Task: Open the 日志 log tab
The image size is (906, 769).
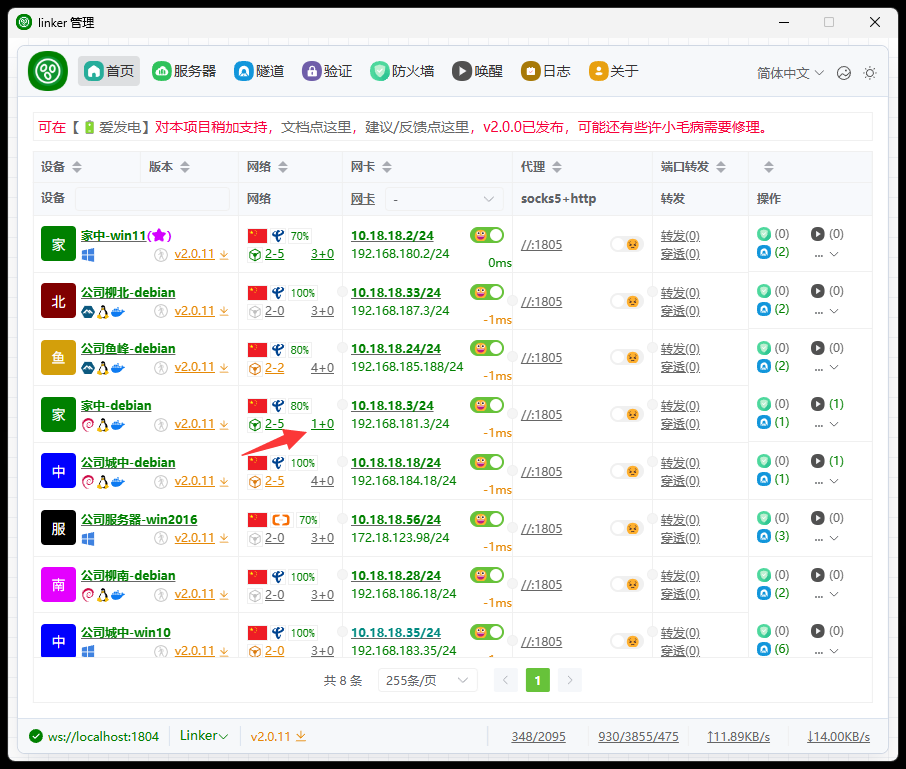Action: (x=546, y=71)
